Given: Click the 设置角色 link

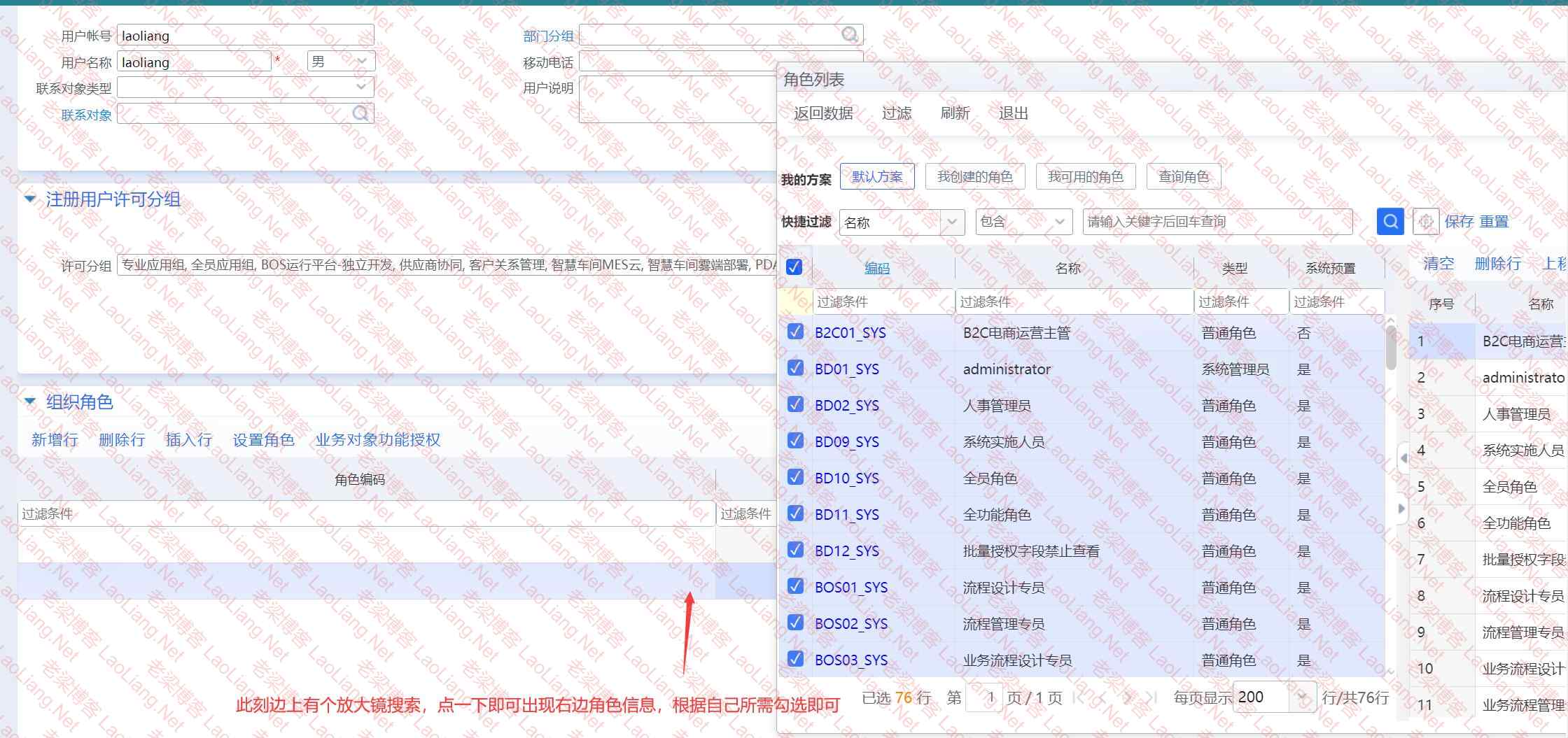Looking at the screenshot, I should (263, 440).
